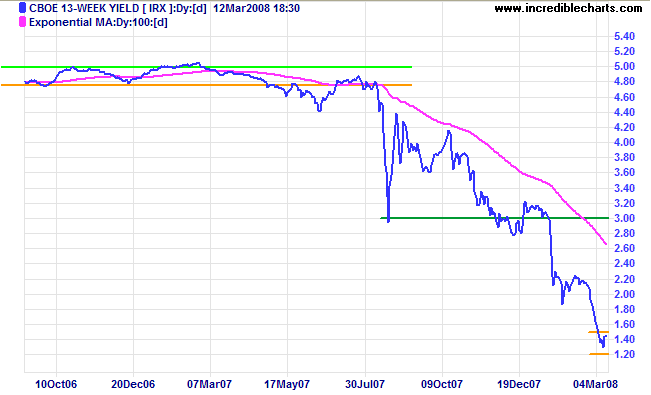Select the 30Jul07 date axis label
The width and height of the screenshot is (651, 395).
(365, 384)
